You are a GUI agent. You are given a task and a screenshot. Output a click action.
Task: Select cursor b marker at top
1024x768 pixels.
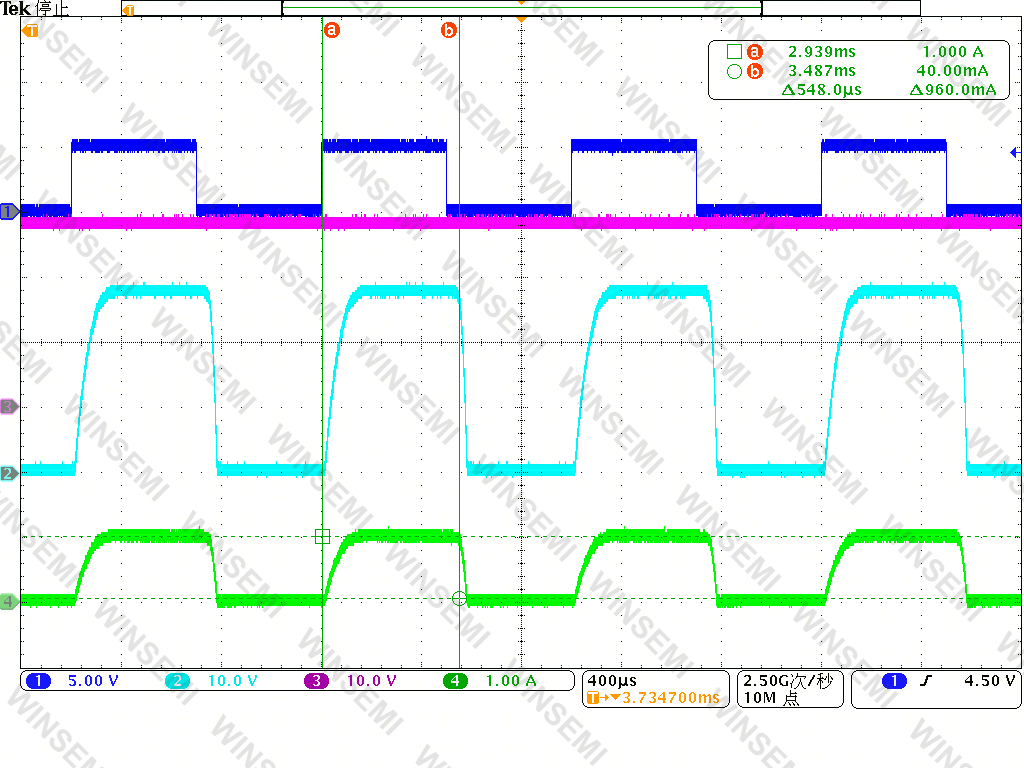point(449,30)
